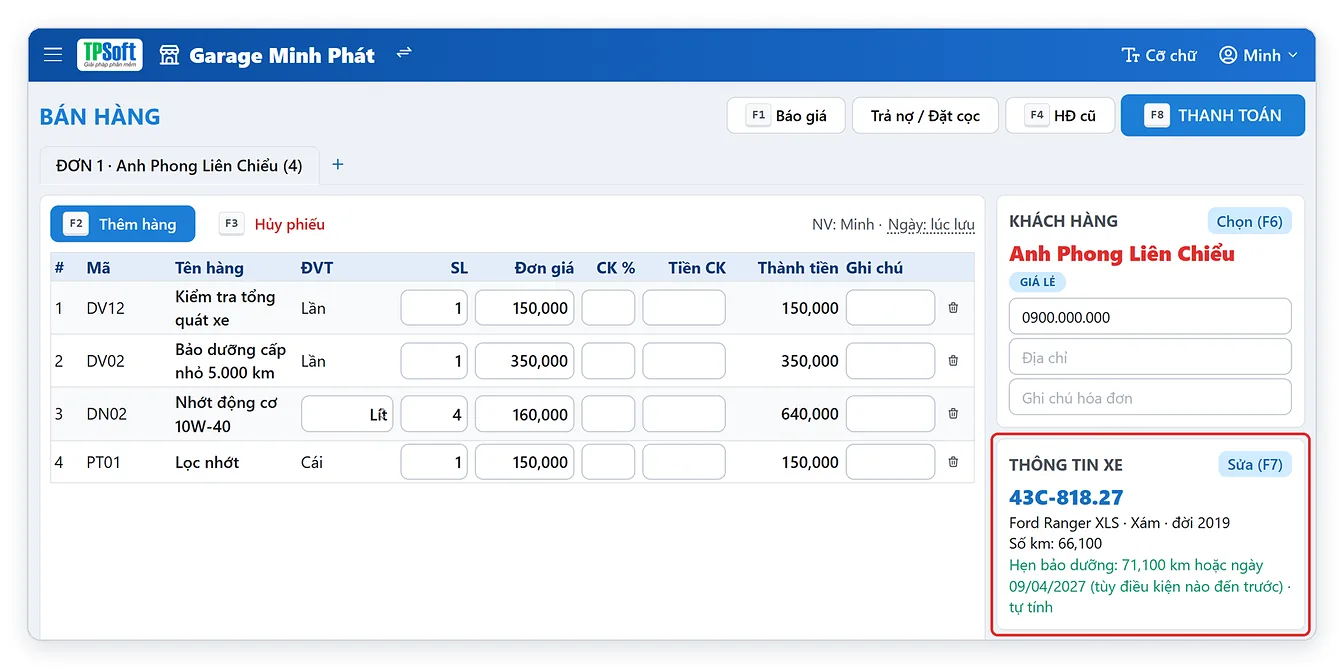Click the Ghi chú hóa đơn field
The height and width of the screenshot is (668, 1344).
click(1150, 397)
